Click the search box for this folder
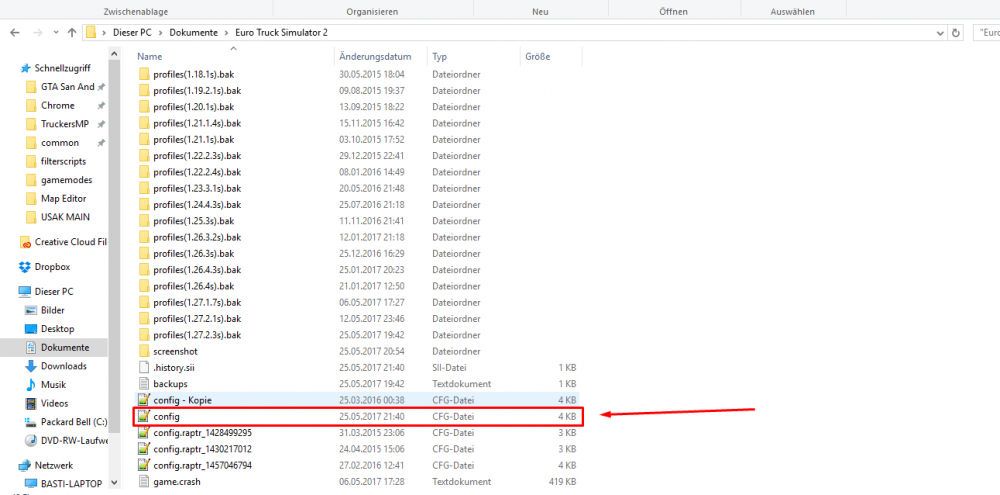The height and width of the screenshot is (495, 1000). [988, 32]
